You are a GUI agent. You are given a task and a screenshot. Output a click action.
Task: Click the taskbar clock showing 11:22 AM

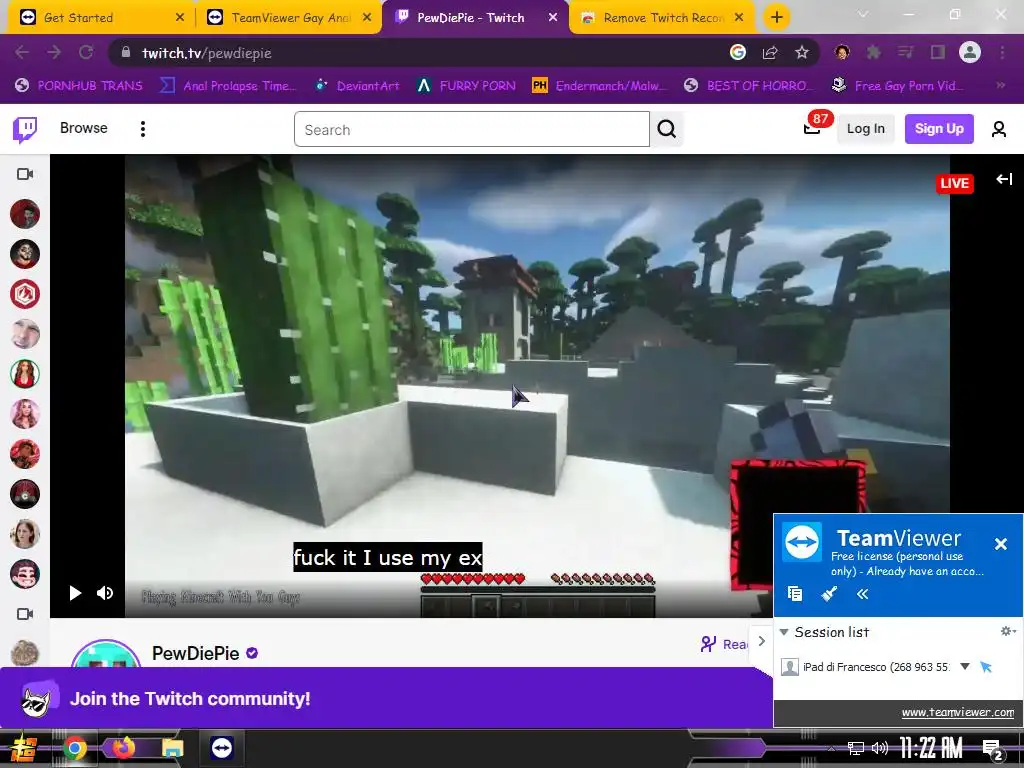[931, 748]
